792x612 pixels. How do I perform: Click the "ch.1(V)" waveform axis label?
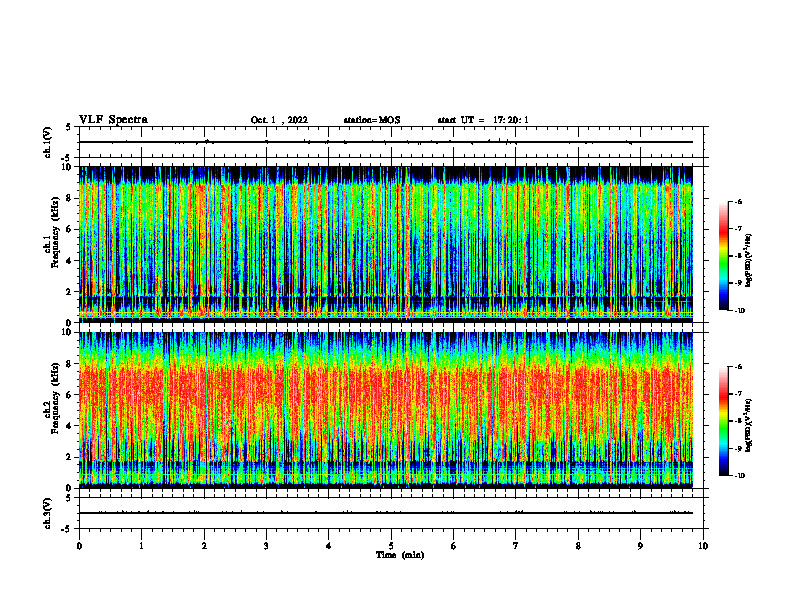point(48,142)
